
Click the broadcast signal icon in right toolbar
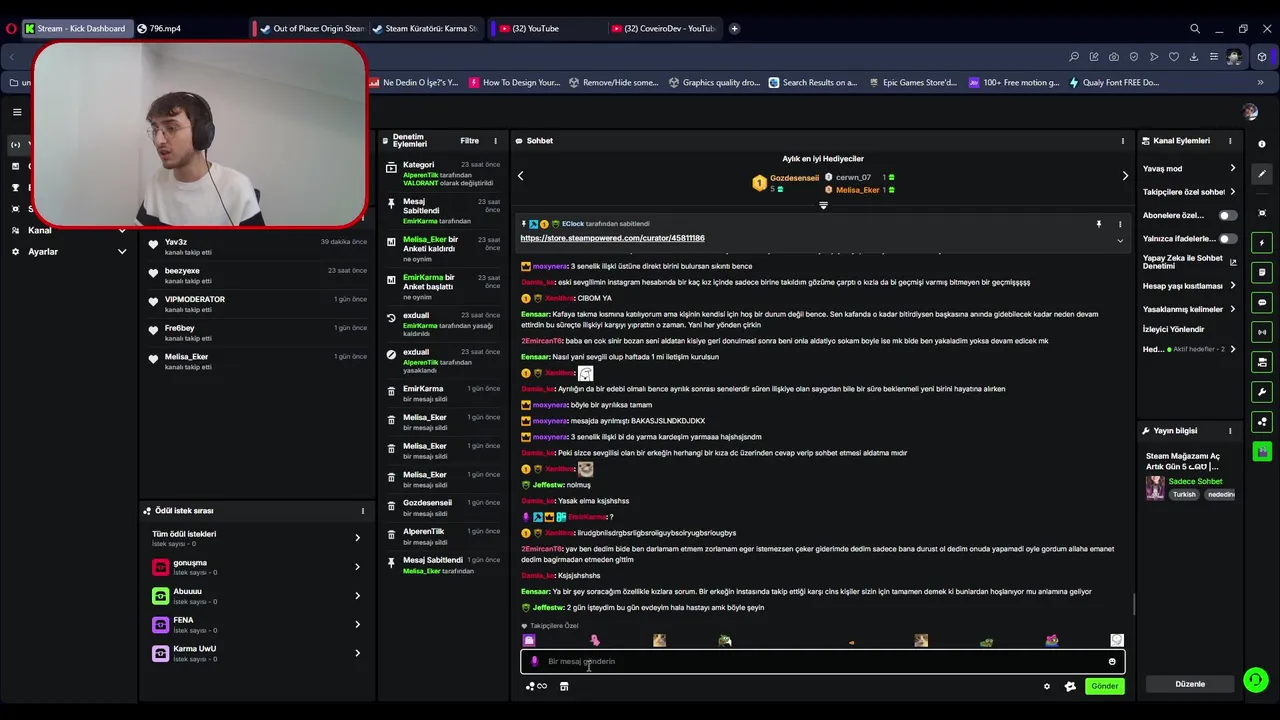click(x=1262, y=332)
